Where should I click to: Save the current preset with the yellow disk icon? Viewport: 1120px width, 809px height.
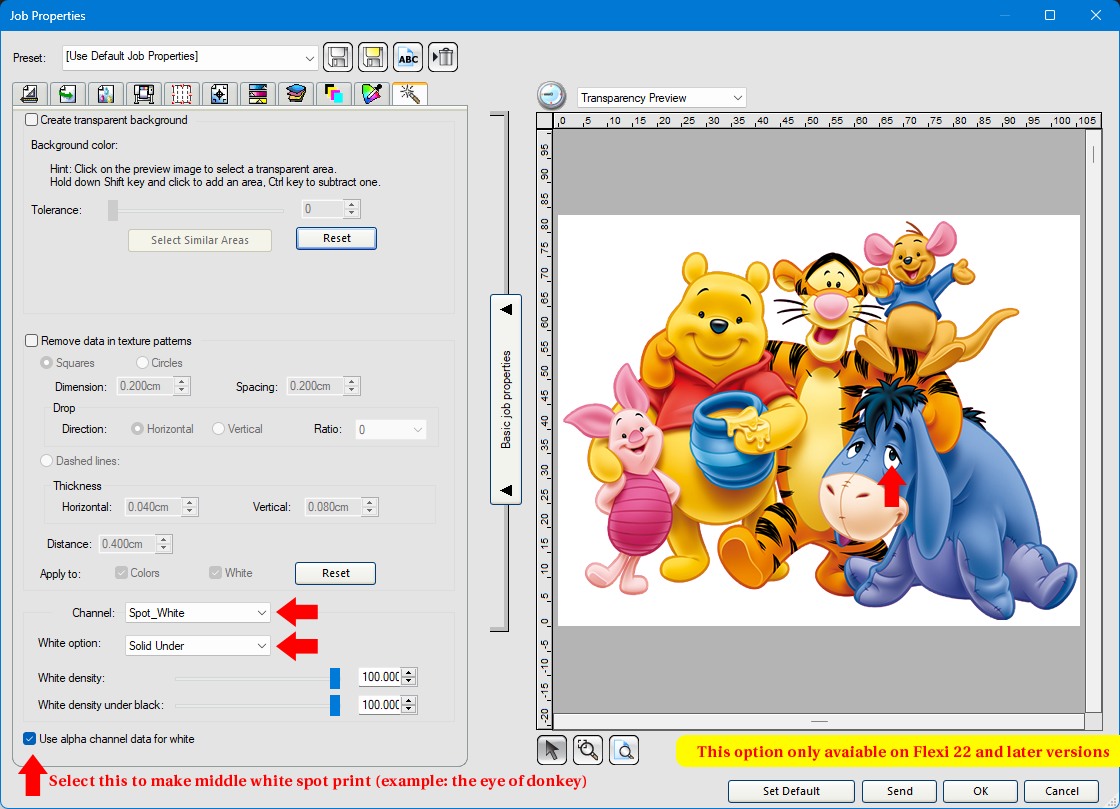pyautogui.click(x=373, y=57)
